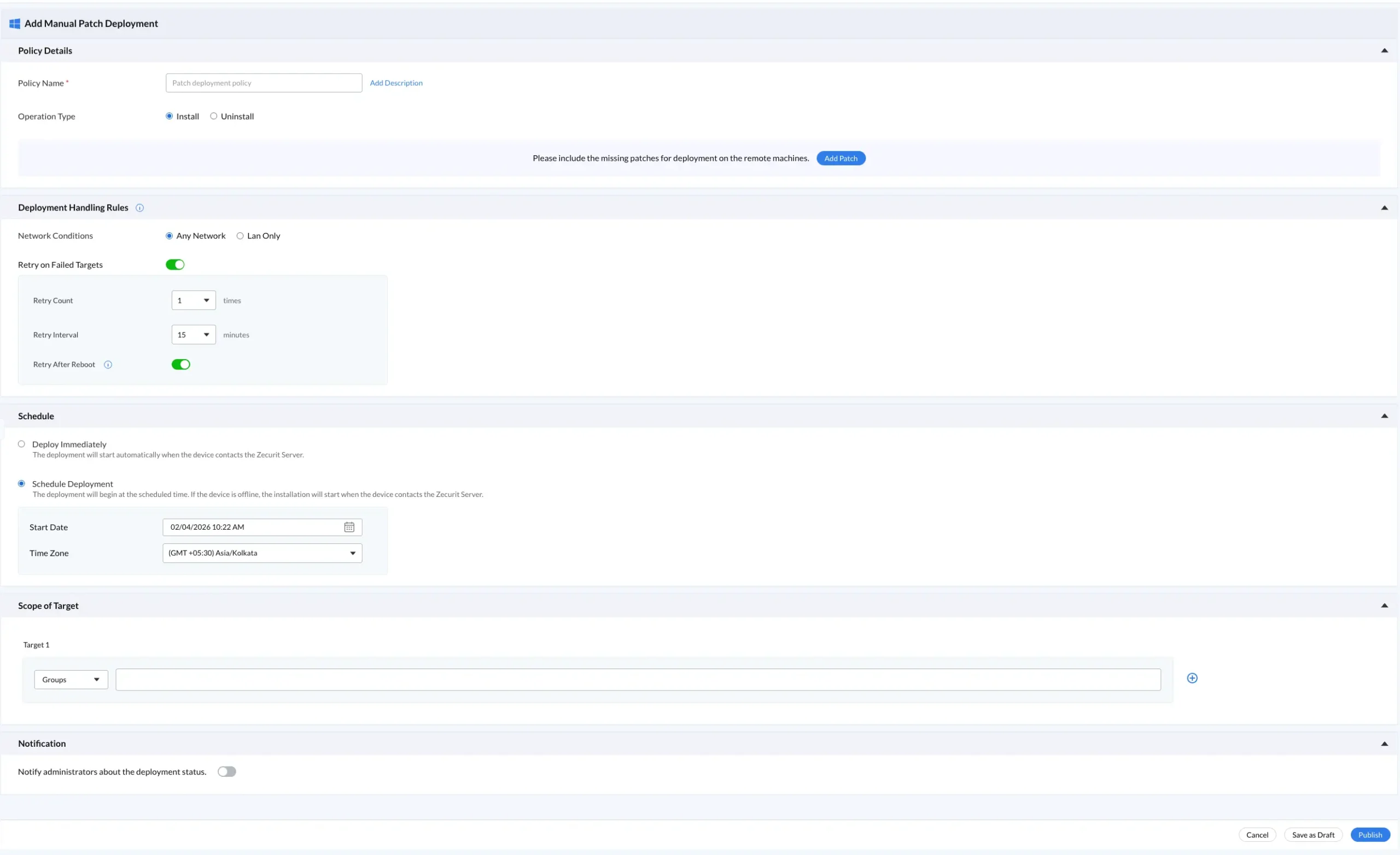
Task: Select Schedule Deployment option
Action: (x=21, y=483)
